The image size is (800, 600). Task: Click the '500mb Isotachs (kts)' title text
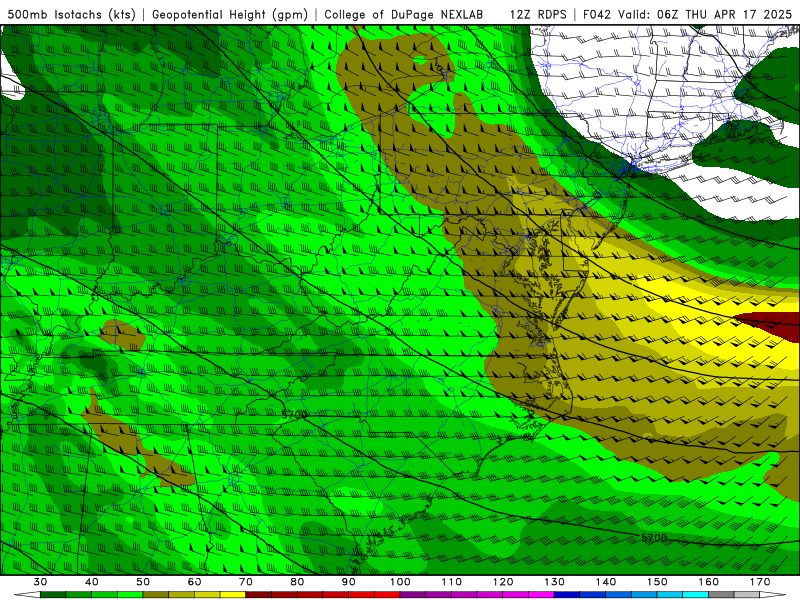tap(71, 14)
